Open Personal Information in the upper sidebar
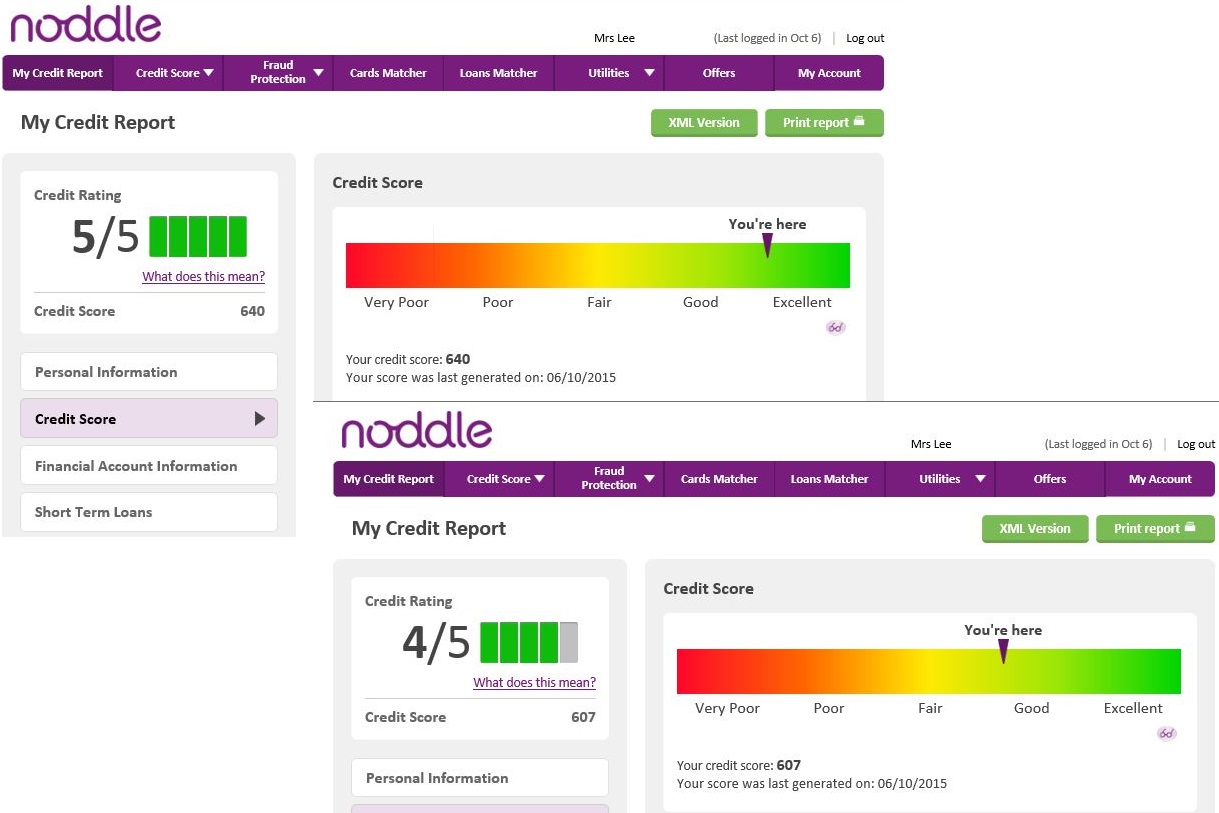1219x813 pixels. (x=149, y=372)
